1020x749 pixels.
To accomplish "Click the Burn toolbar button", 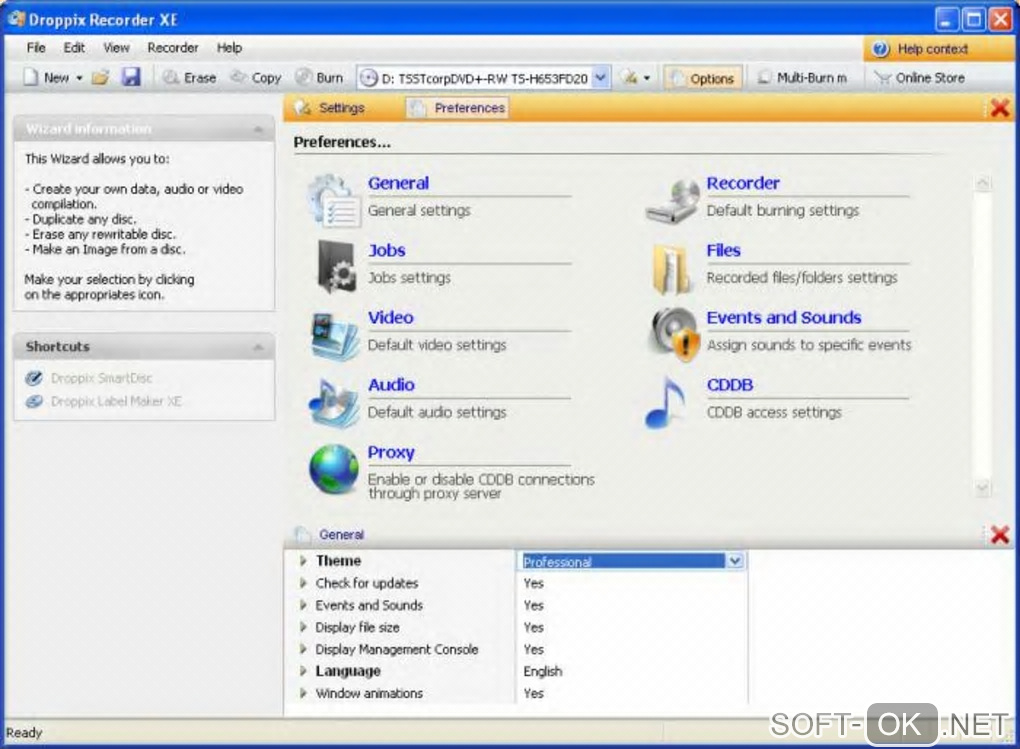I will pyautogui.click(x=319, y=77).
